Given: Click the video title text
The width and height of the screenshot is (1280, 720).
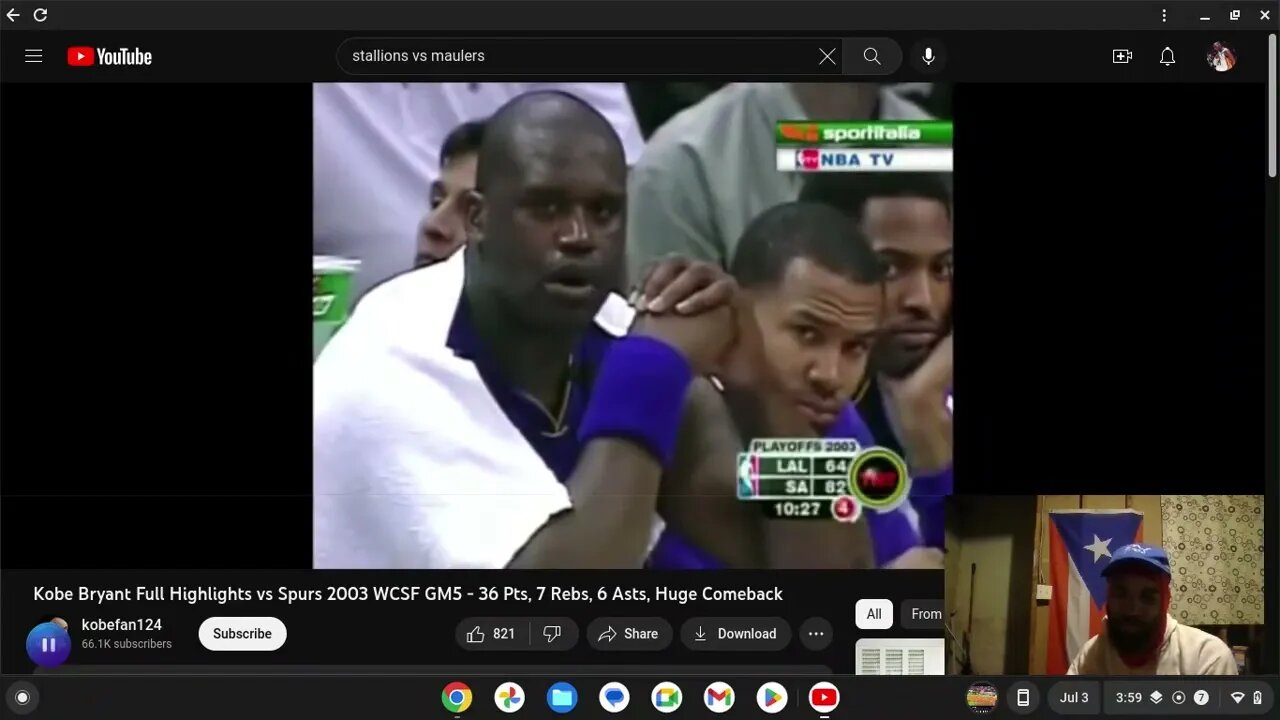Looking at the screenshot, I should point(408,594).
